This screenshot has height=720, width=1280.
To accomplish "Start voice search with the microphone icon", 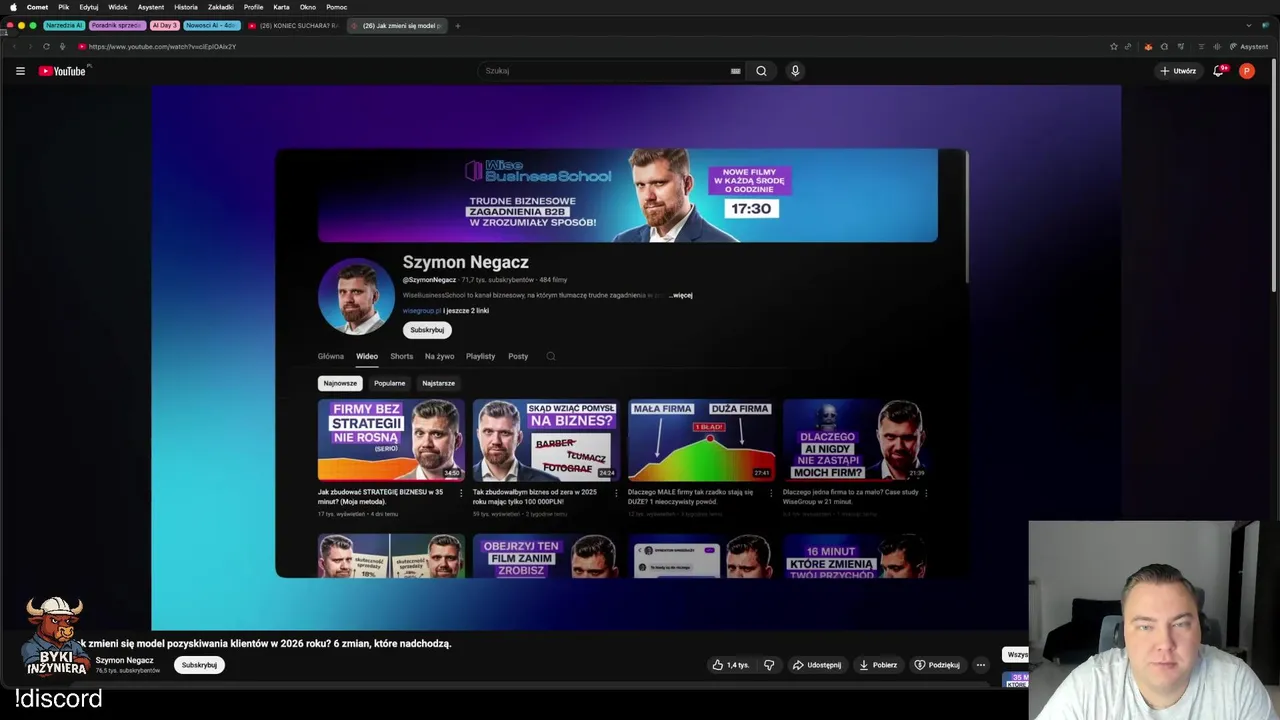I will coord(795,71).
